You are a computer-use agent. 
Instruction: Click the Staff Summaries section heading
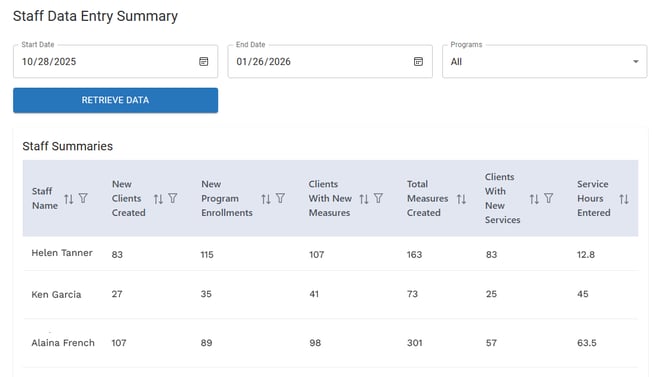click(x=68, y=146)
